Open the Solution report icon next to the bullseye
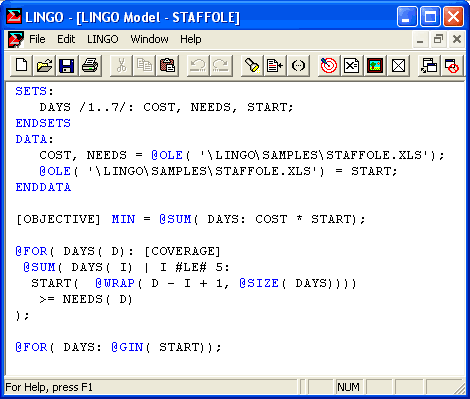This screenshot has height=399, width=470. pos(351,65)
